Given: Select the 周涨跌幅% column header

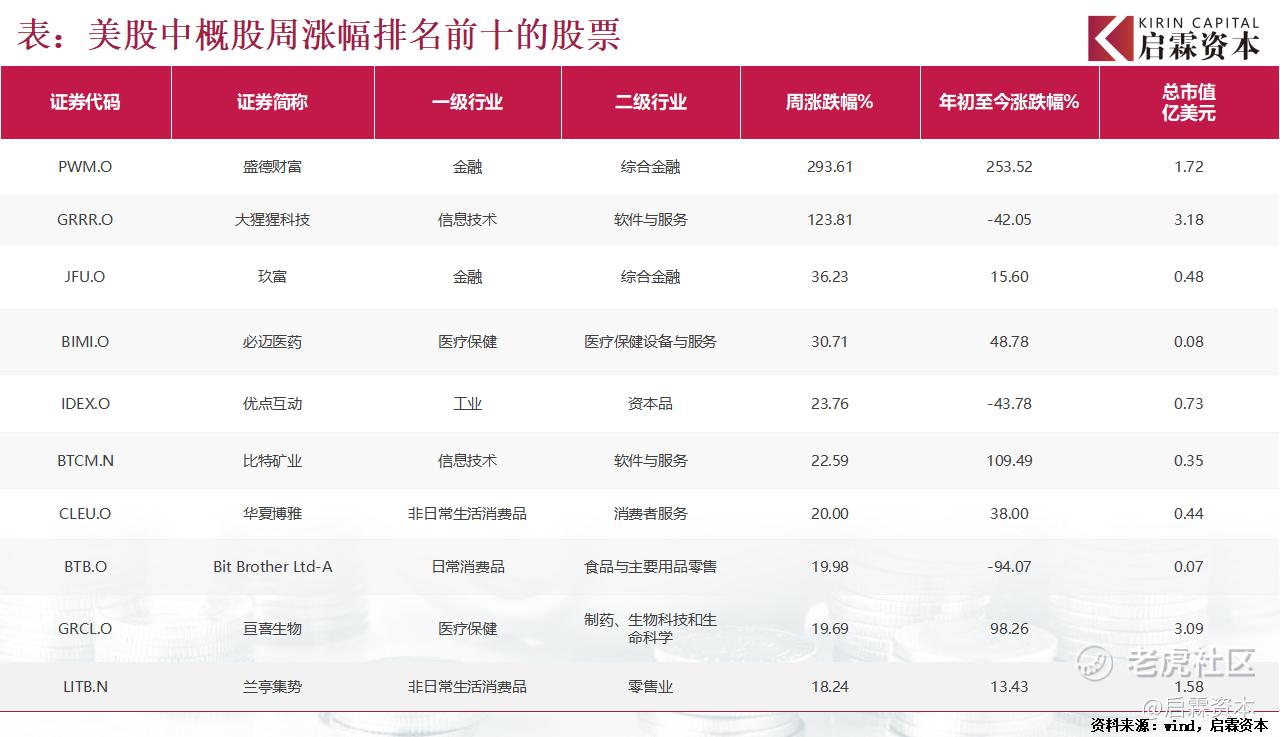Looking at the screenshot, I should pos(830,102).
